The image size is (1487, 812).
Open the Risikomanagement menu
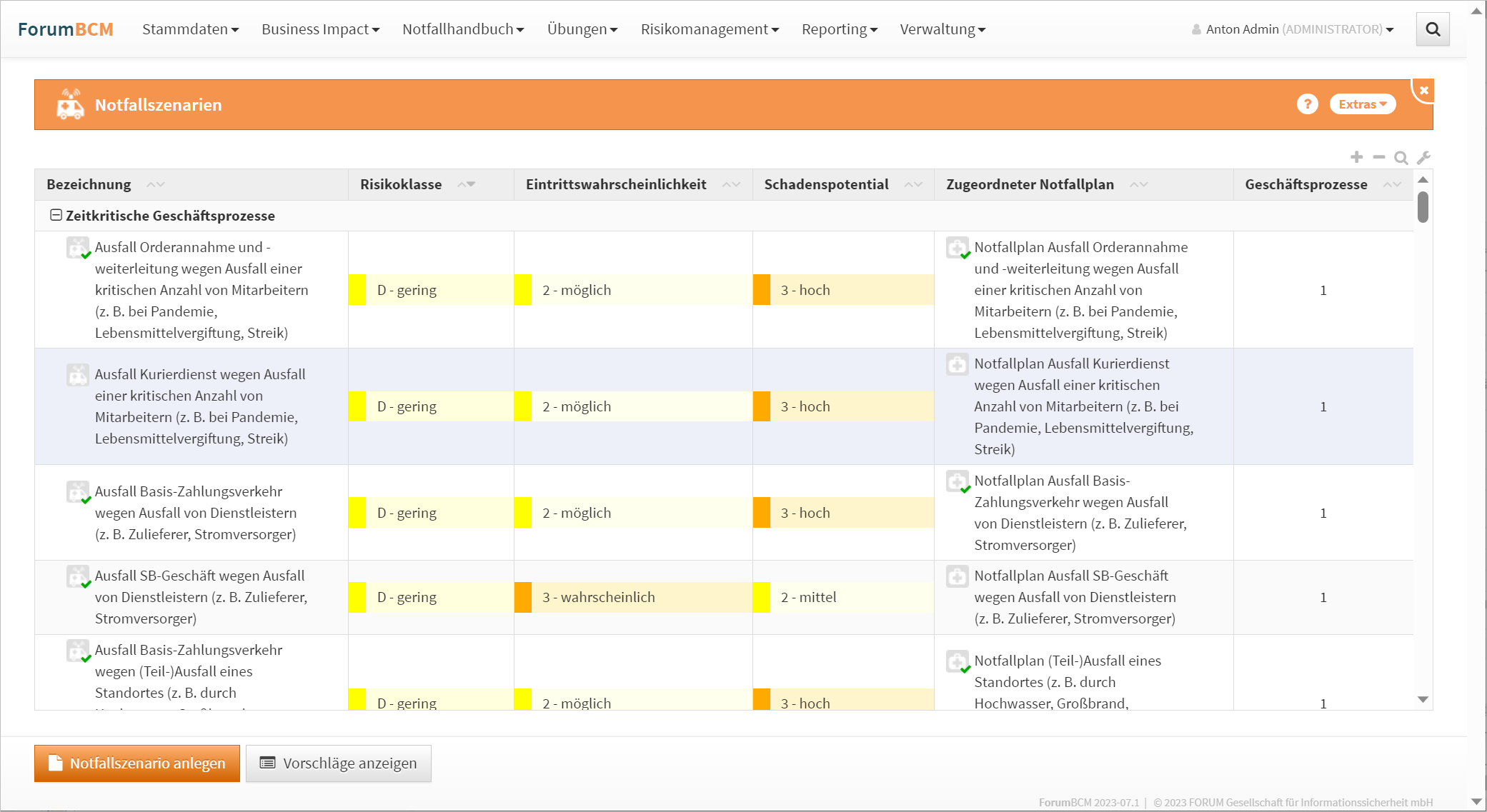point(709,29)
